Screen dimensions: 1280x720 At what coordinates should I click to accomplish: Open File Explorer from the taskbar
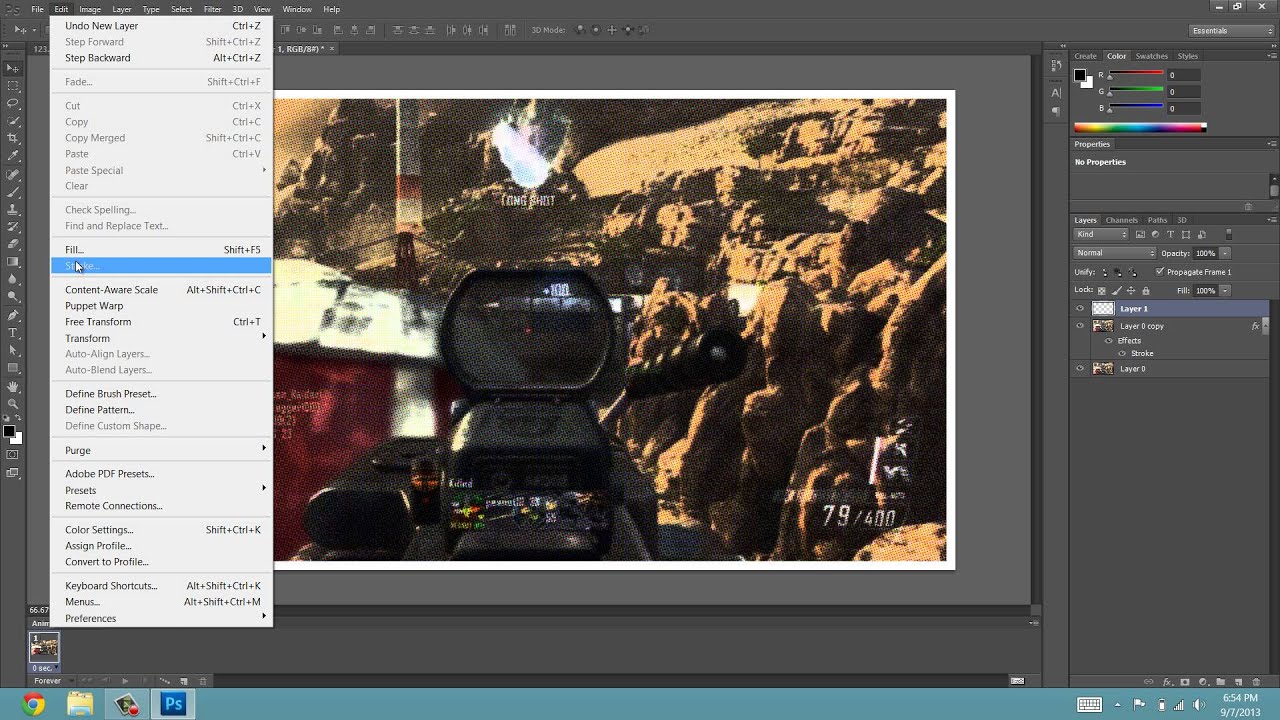tap(80, 704)
